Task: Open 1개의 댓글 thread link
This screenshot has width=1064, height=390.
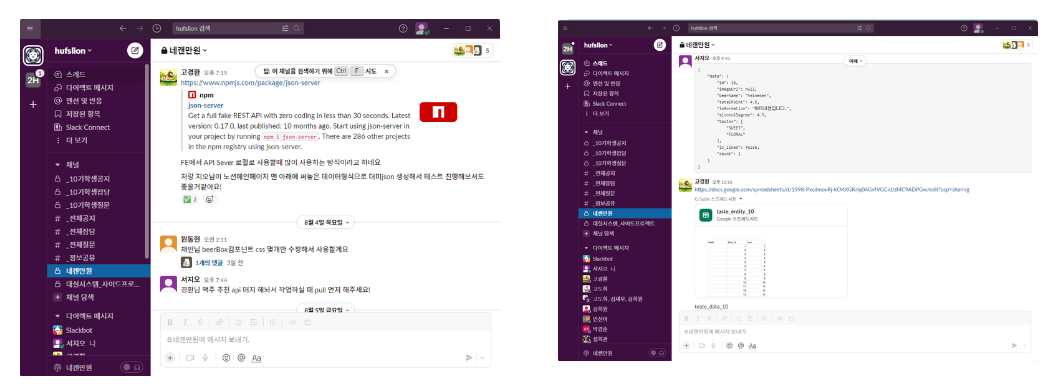Action: click(x=208, y=262)
